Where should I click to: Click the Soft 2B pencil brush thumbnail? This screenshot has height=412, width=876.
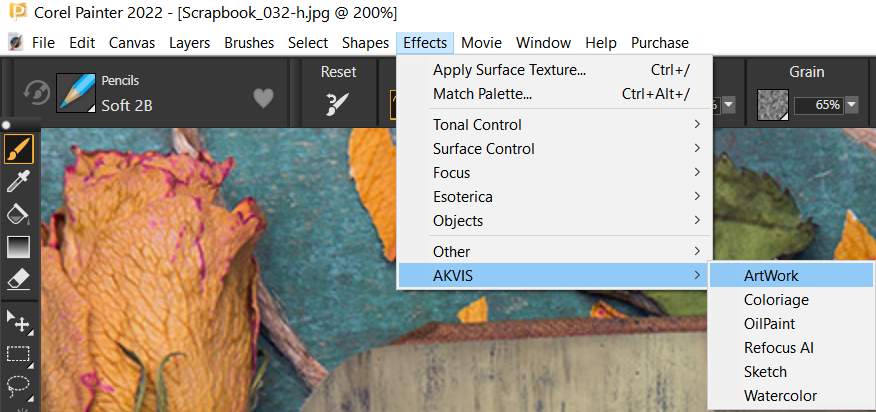[75, 92]
